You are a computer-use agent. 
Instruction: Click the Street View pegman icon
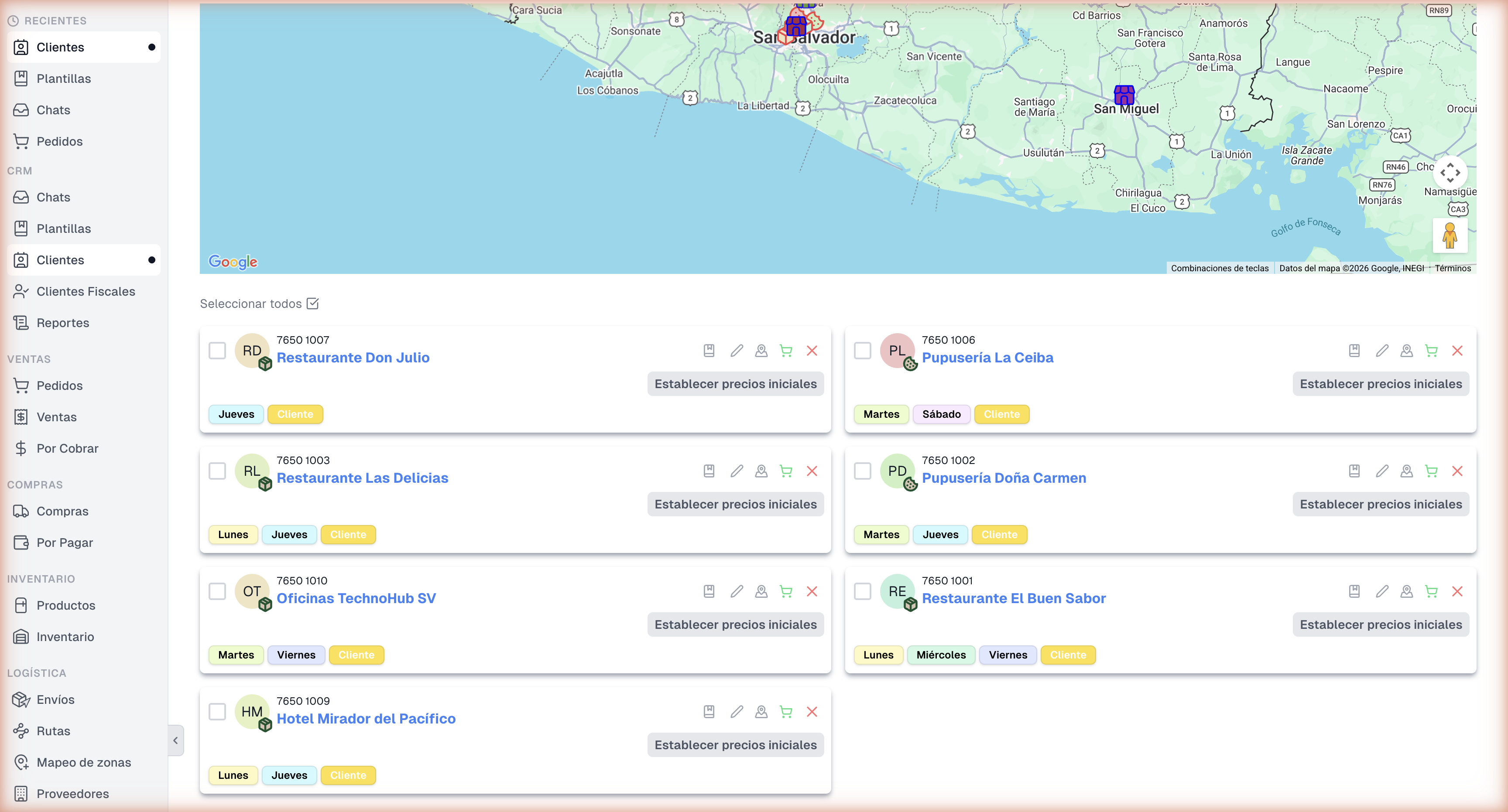click(x=1450, y=235)
